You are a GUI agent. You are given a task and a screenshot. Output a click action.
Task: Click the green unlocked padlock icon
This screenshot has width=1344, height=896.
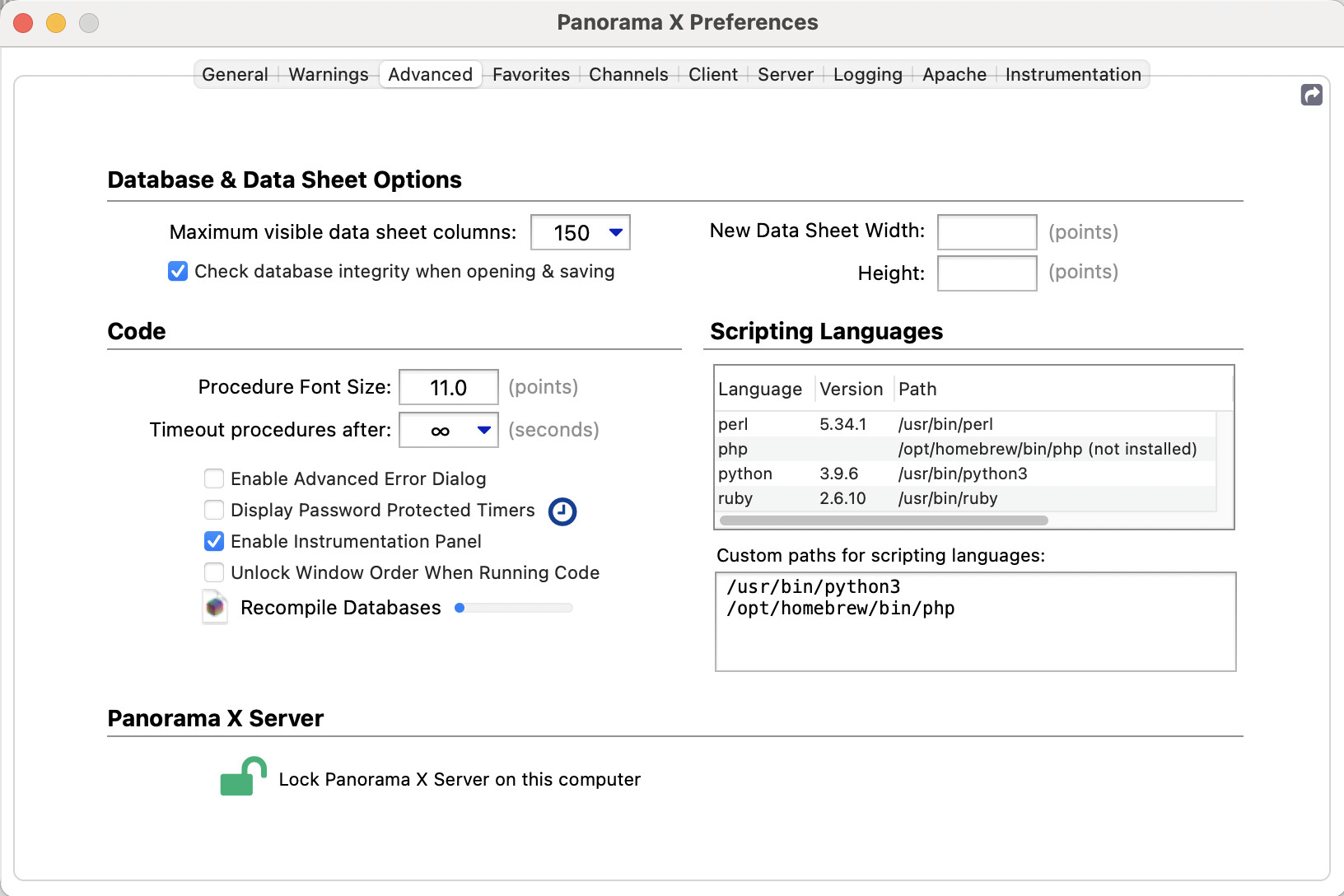click(242, 777)
